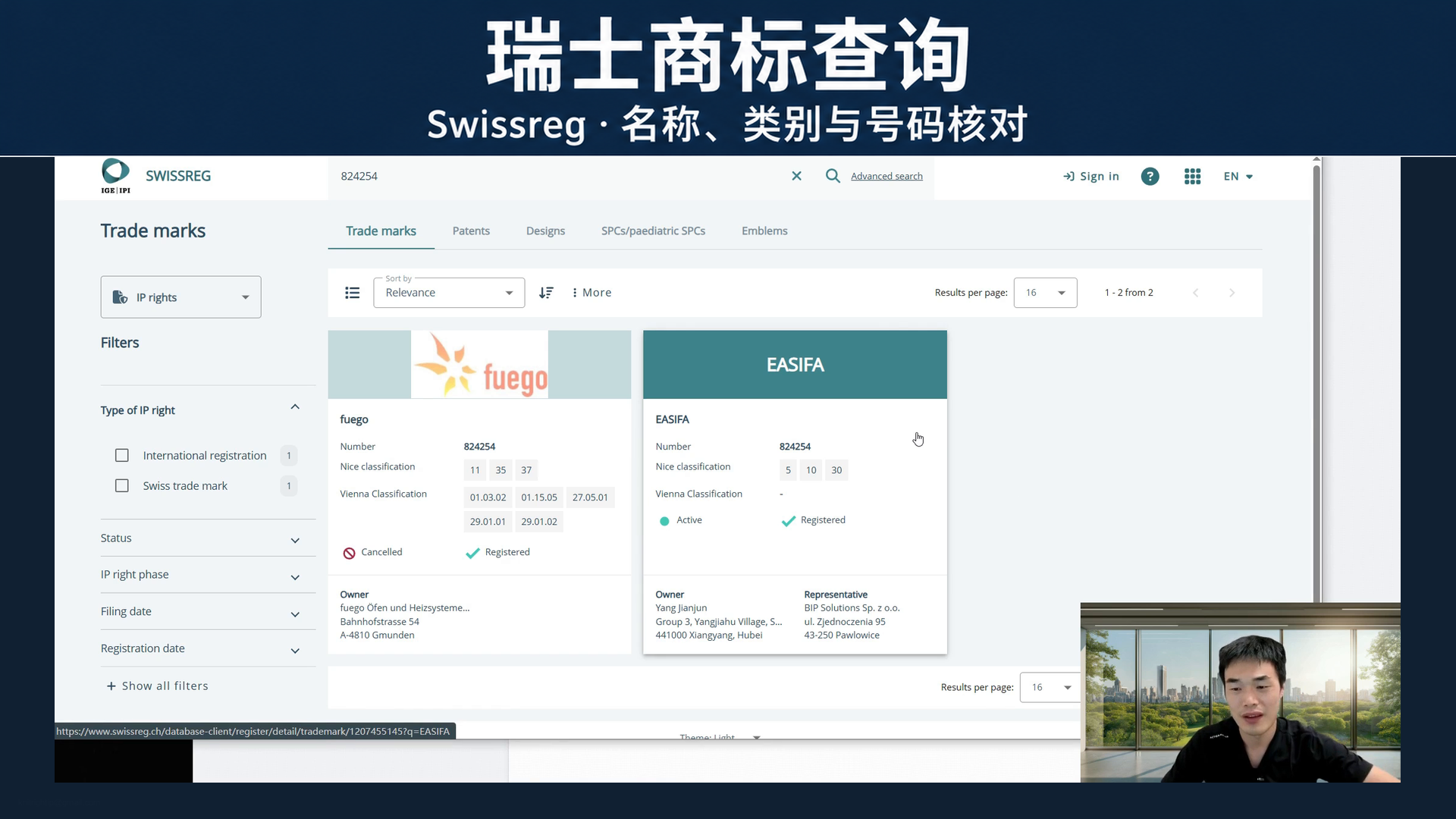Open the EASIFA trade mark title
Viewport: 1456px width, 819px height.
pos(672,419)
